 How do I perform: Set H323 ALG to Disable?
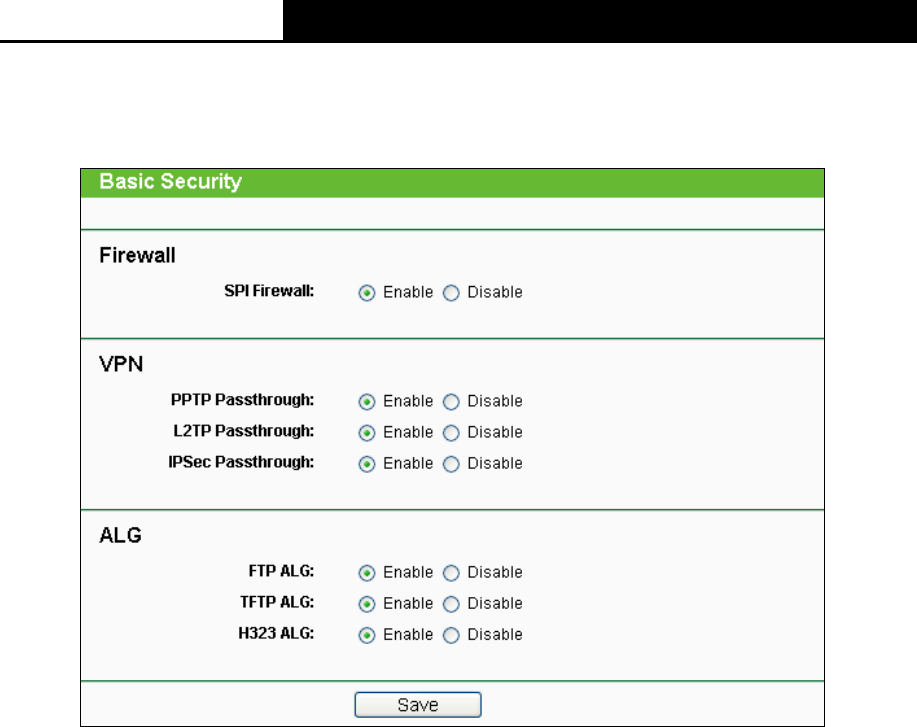coord(451,635)
